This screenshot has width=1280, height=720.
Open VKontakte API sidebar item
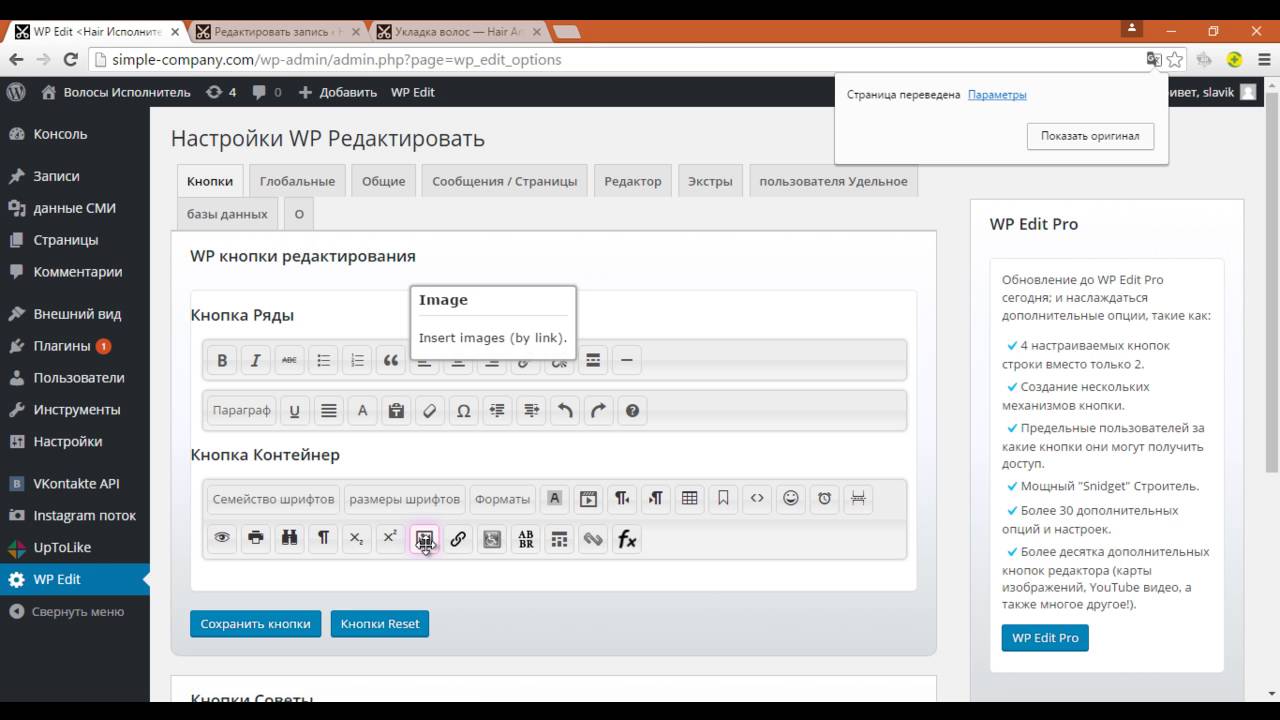point(75,484)
